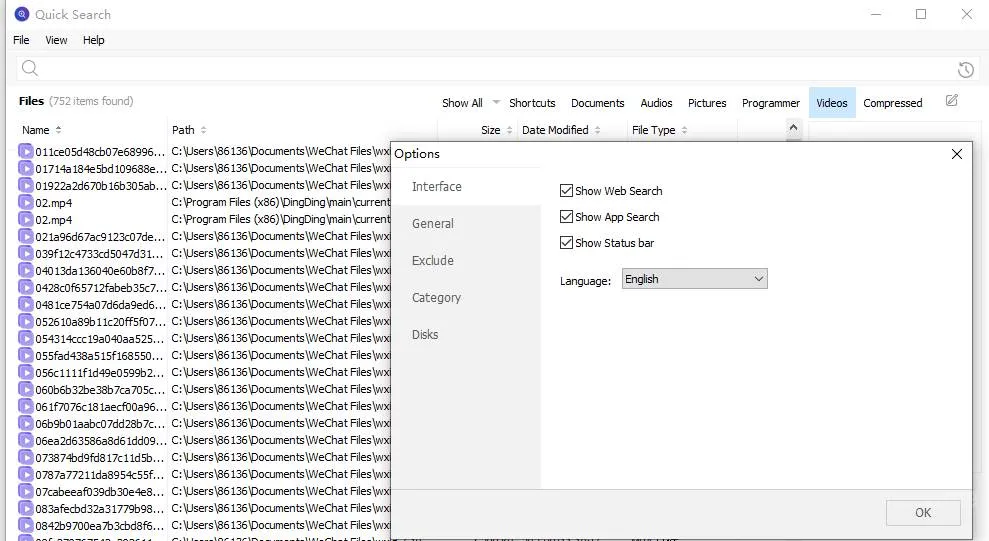Confirm Options dialog with OK

point(923,513)
